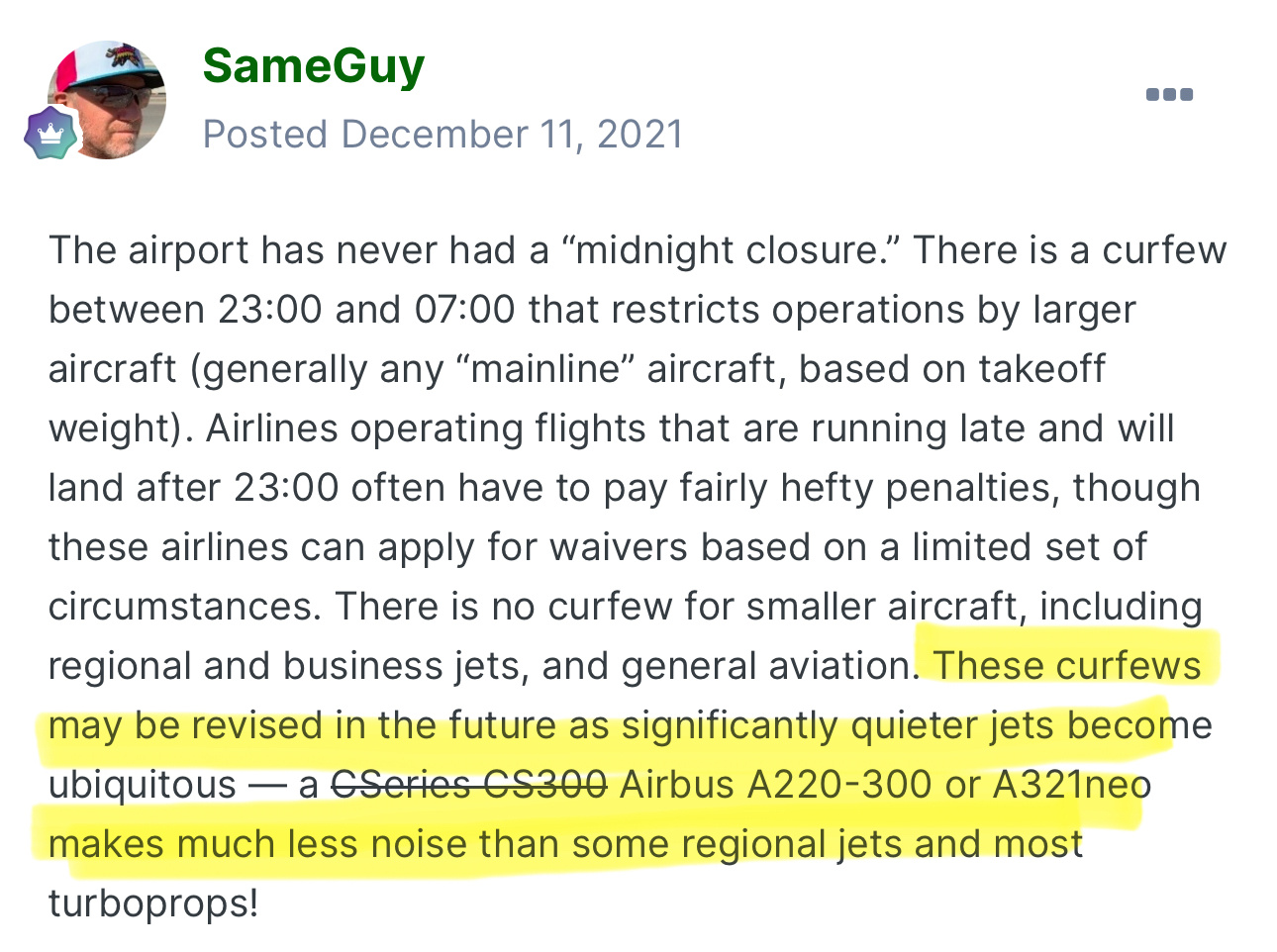The height and width of the screenshot is (952, 1277).
Task: Open SameGuy's profile avatar photo
Action: coord(107,100)
